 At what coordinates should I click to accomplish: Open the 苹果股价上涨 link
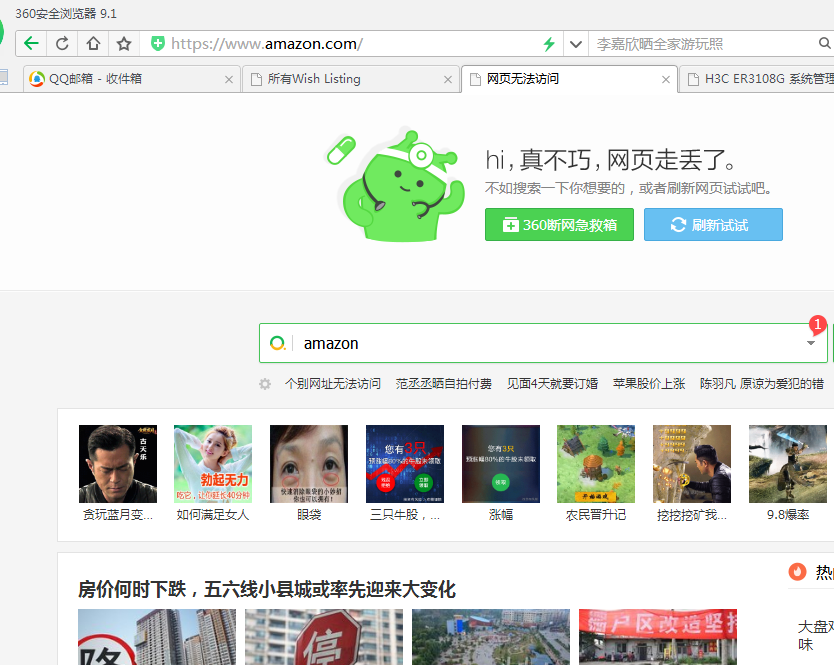[649, 384]
